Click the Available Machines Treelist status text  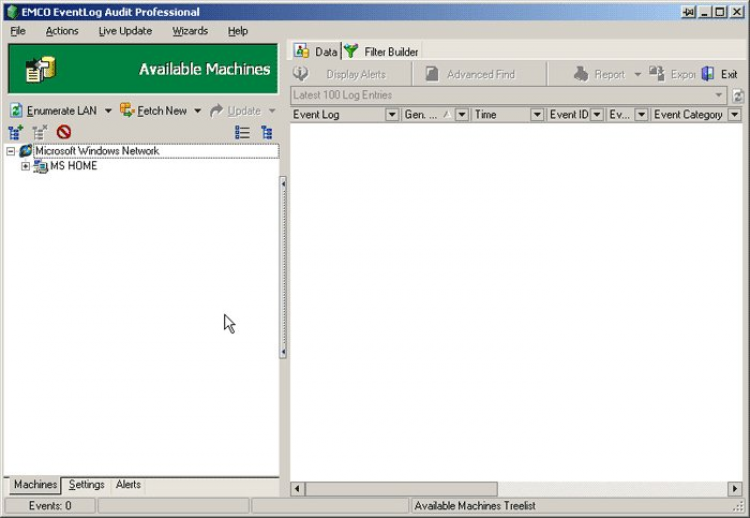(x=475, y=506)
